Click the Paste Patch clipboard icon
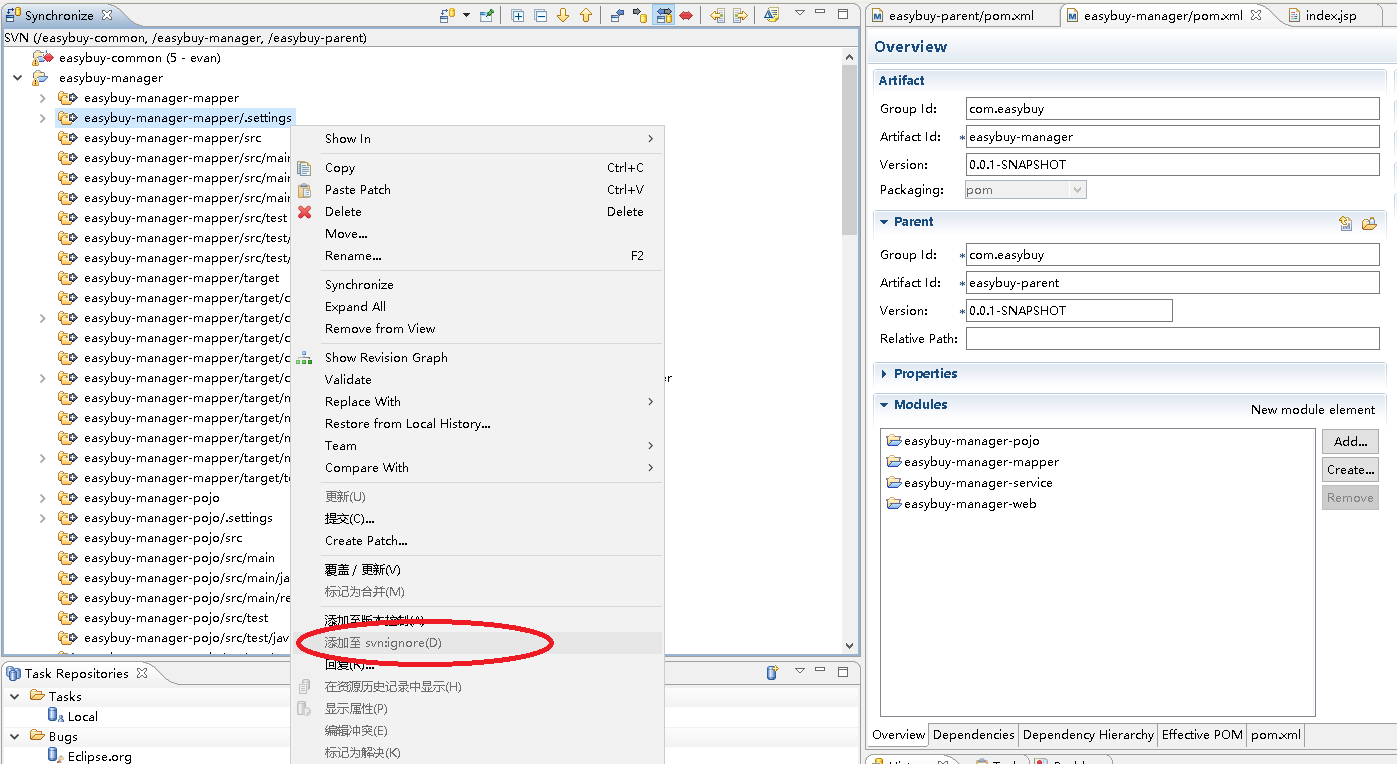Image resolution: width=1397 pixels, height=764 pixels. (x=305, y=190)
